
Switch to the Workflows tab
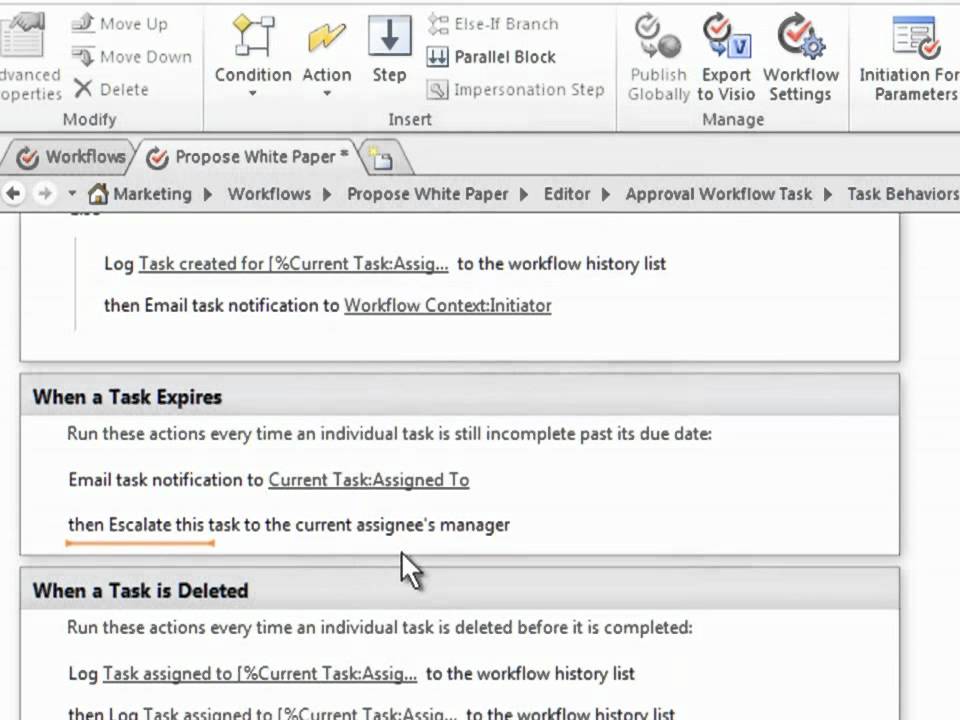(70, 157)
